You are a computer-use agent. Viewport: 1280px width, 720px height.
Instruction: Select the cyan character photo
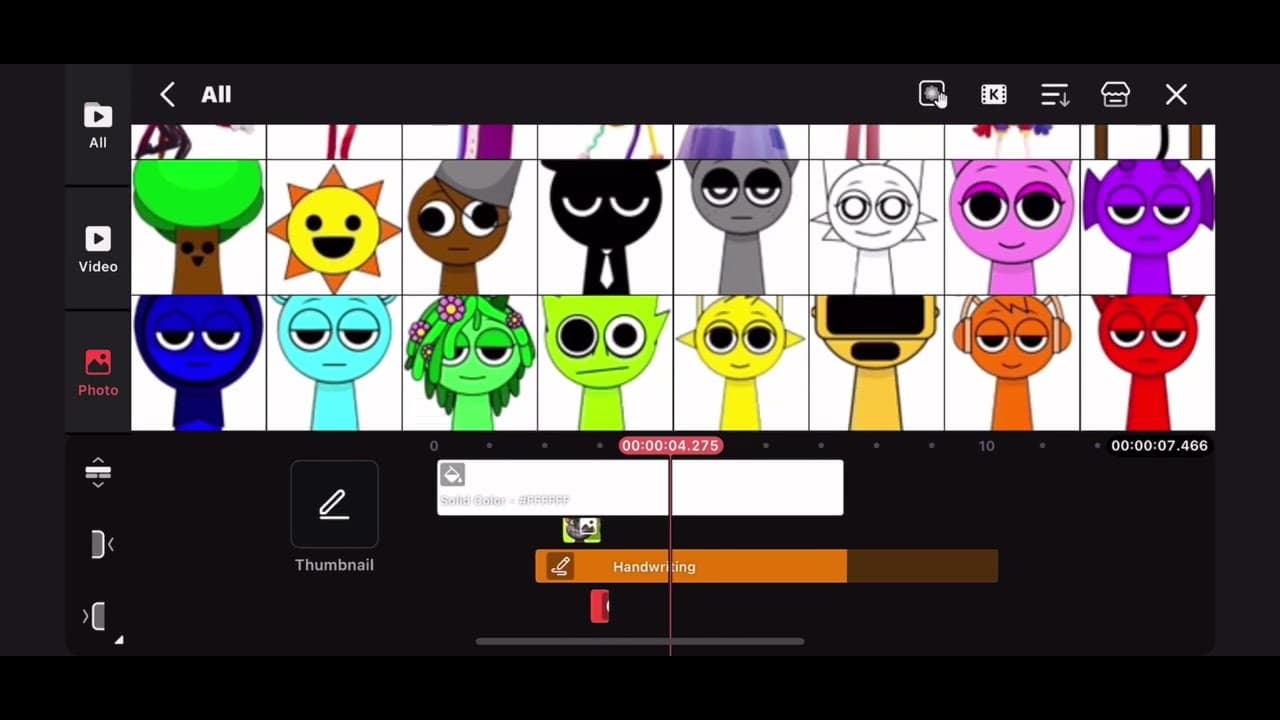pos(334,363)
